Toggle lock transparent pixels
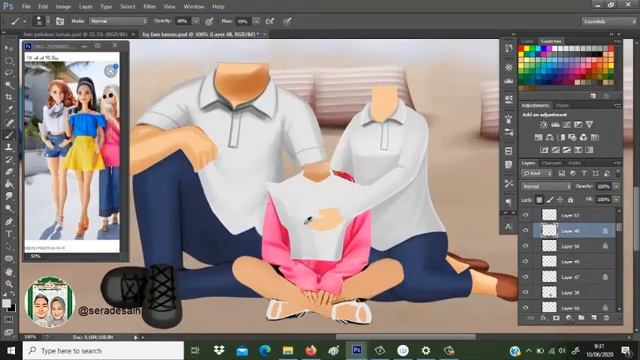Screen dimensions: 640x360 coord(539,200)
